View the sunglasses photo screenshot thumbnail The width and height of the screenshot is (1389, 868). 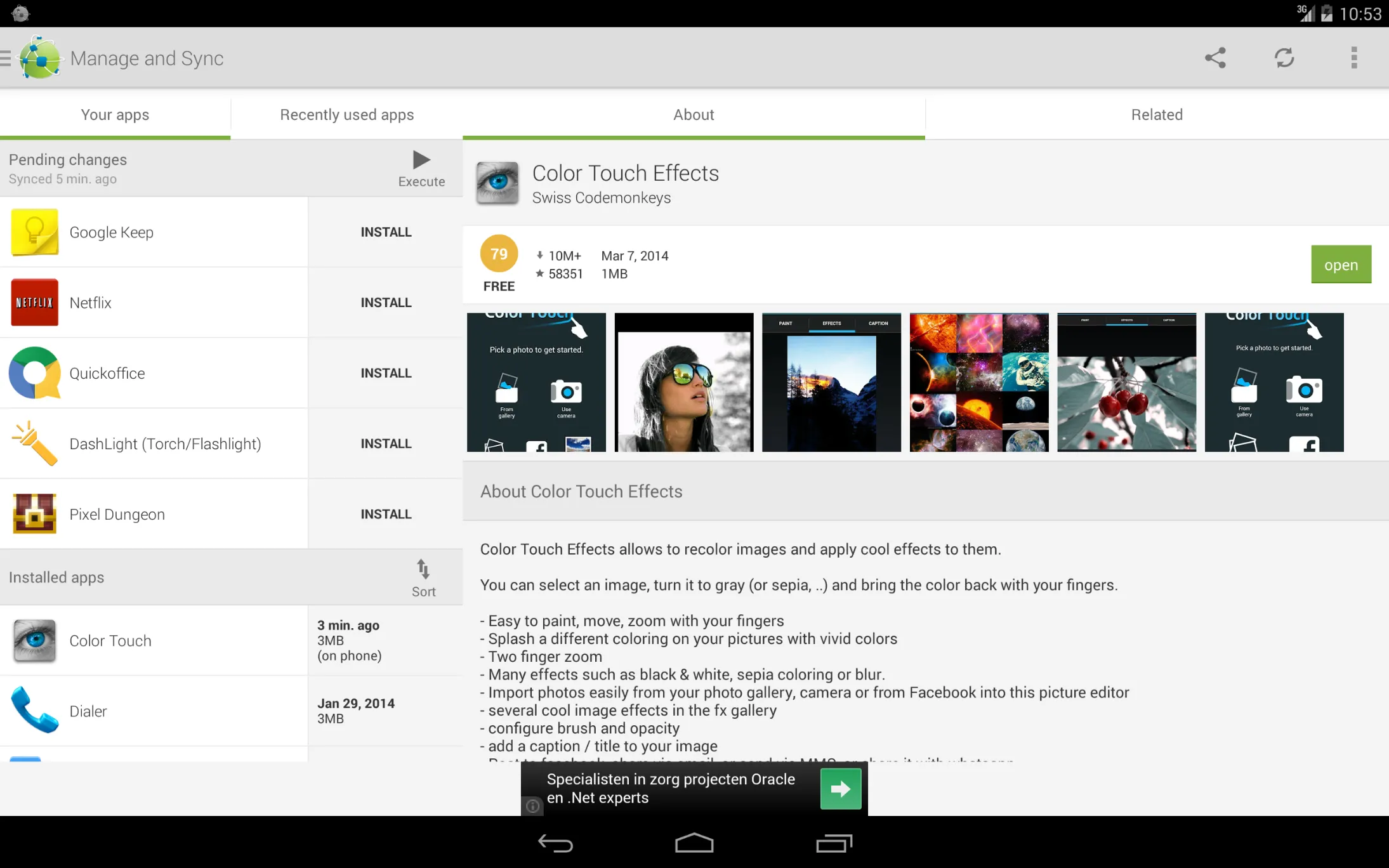pos(683,382)
